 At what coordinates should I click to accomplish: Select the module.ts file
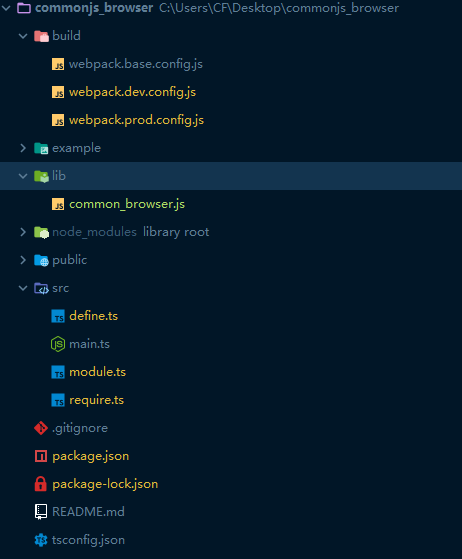coord(97,372)
